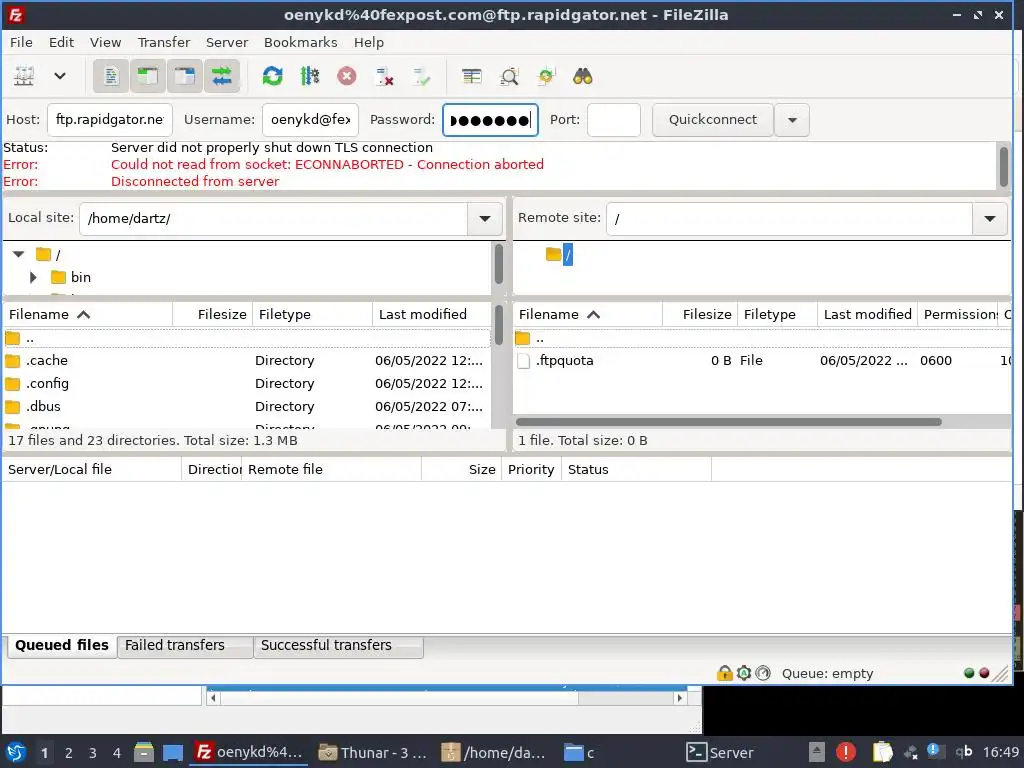Toggle the remote directory tree display
Image resolution: width=1024 pixels, height=768 pixels.
point(185,76)
